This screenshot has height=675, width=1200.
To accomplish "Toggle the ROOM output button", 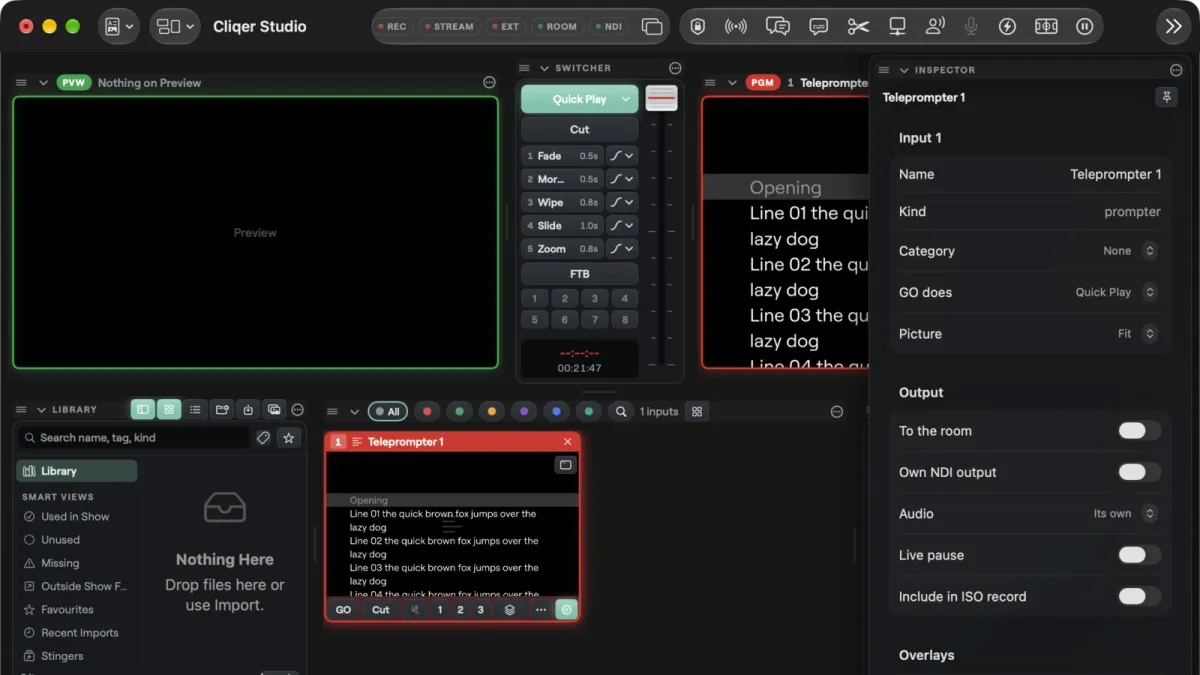I will click(557, 27).
